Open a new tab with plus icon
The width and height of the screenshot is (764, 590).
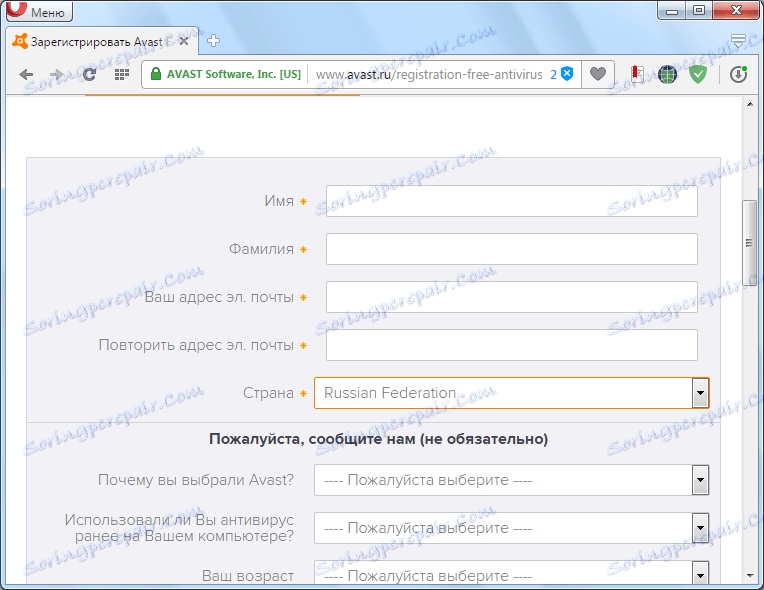click(x=213, y=41)
